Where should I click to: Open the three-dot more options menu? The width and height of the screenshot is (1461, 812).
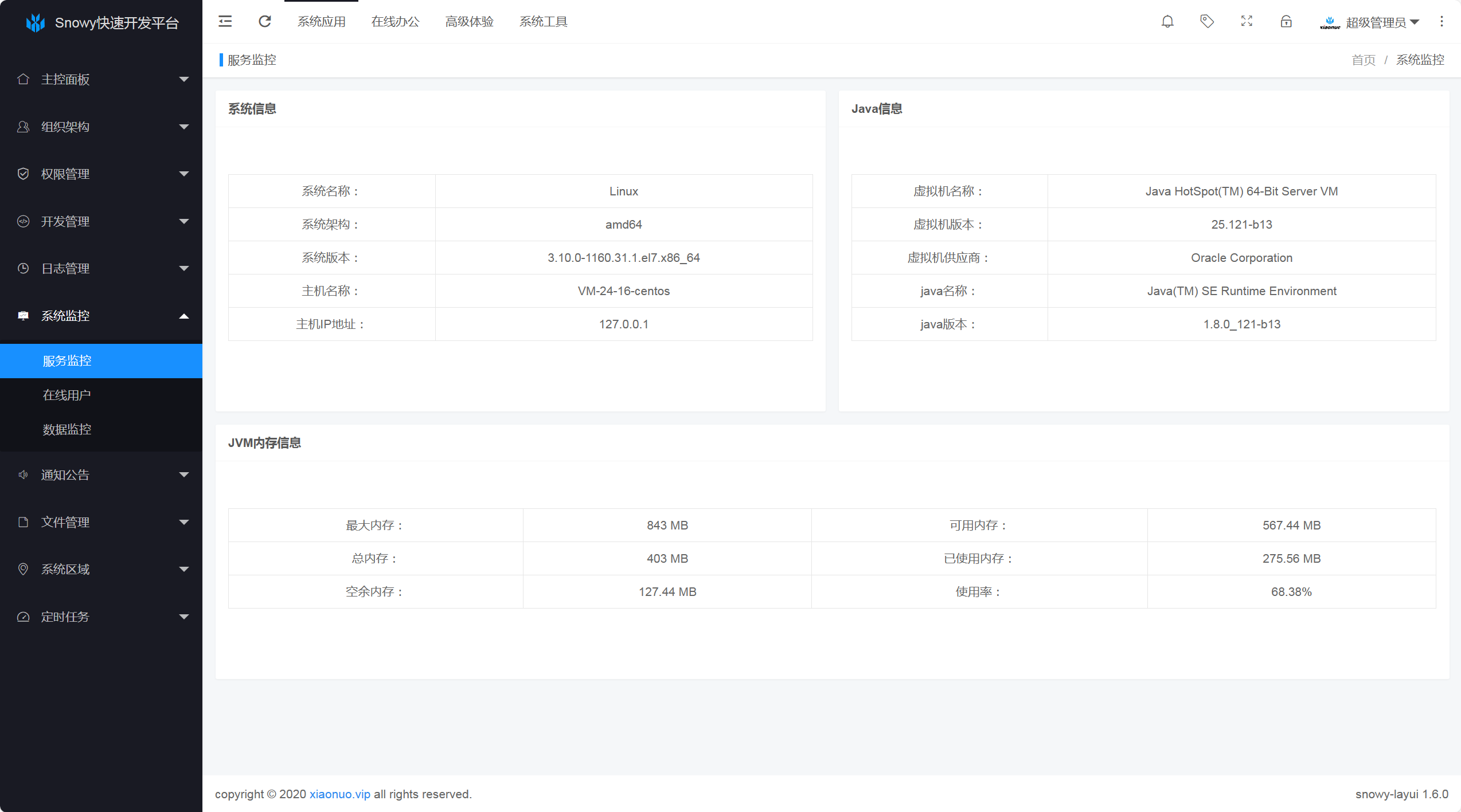1442,22
